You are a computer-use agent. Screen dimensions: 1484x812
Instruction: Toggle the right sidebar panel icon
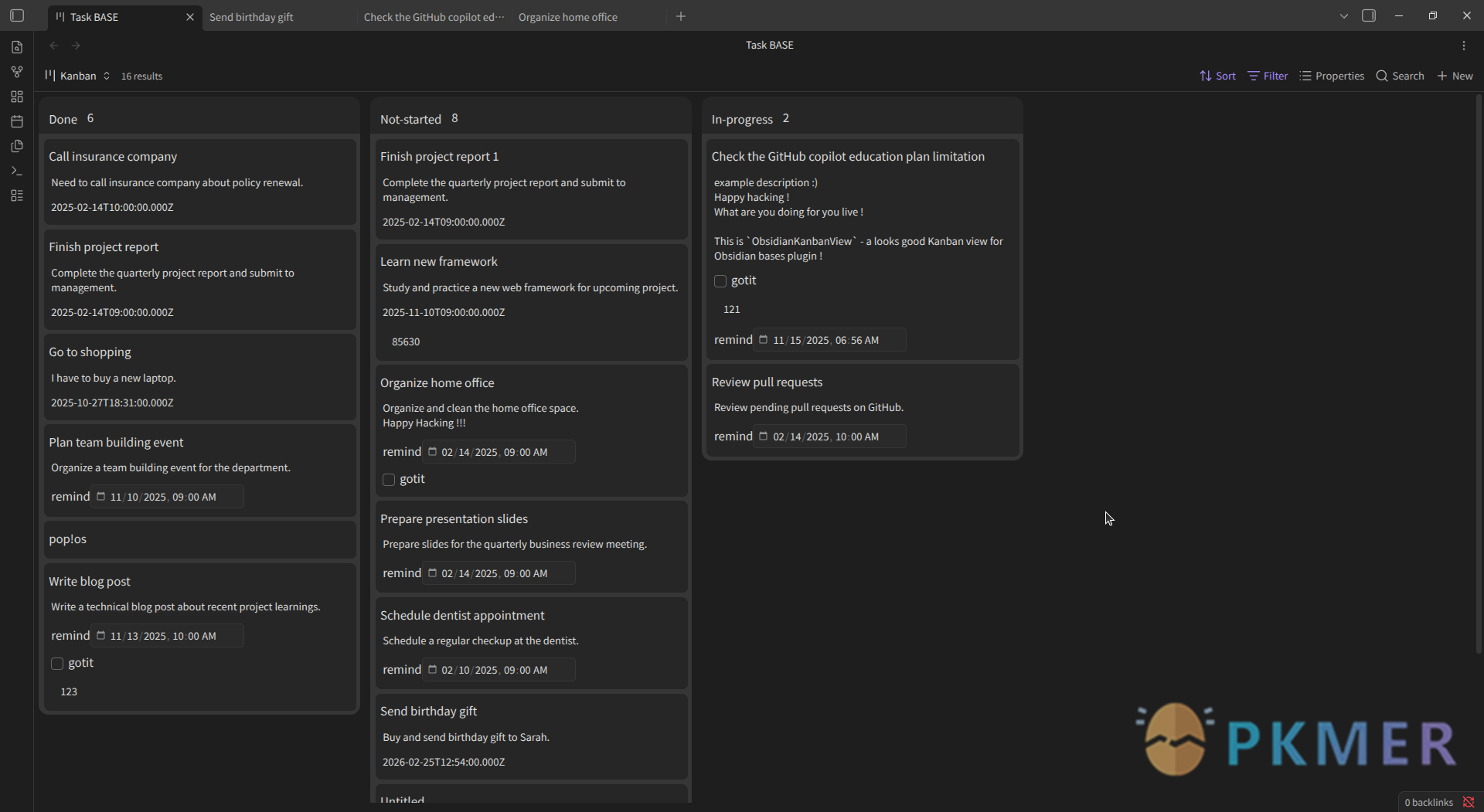[x=1369, y=15]
